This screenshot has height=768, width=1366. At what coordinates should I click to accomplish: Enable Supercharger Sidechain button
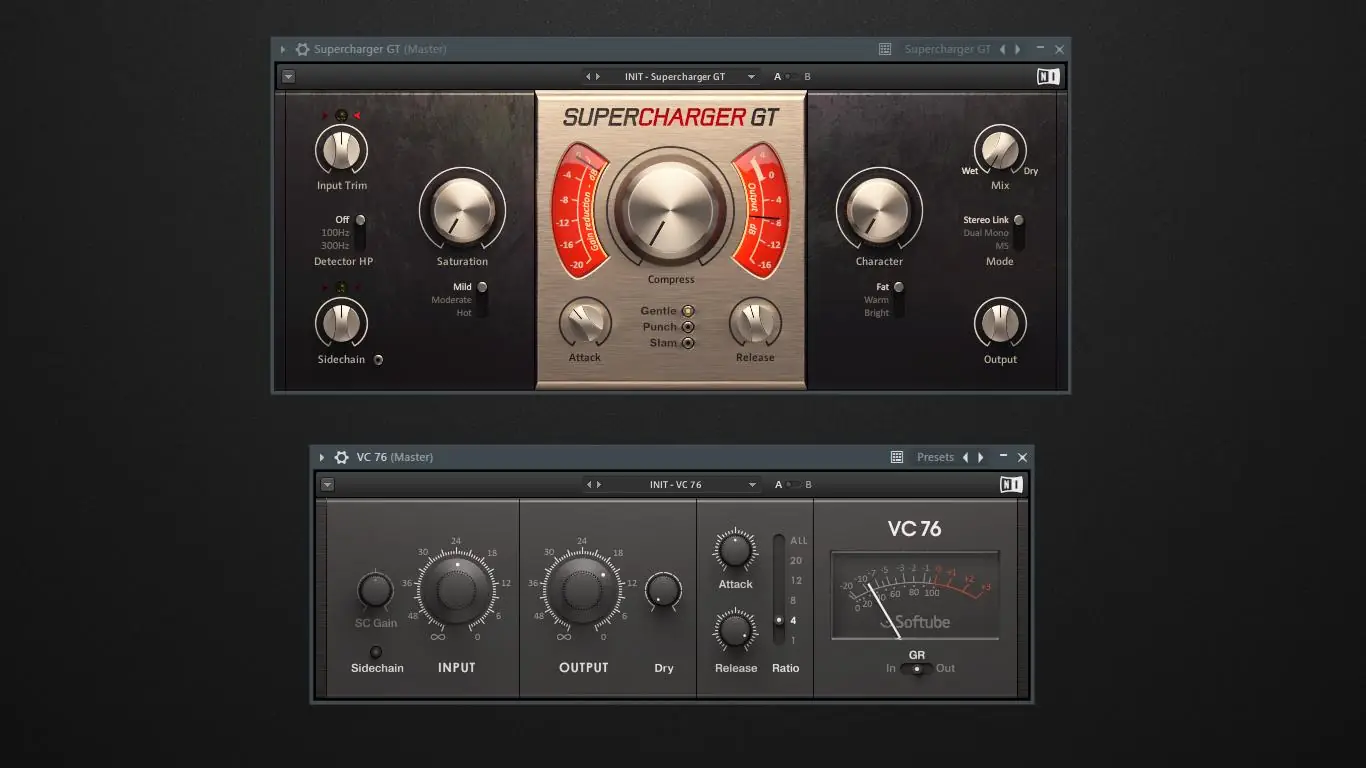[378, 360]
